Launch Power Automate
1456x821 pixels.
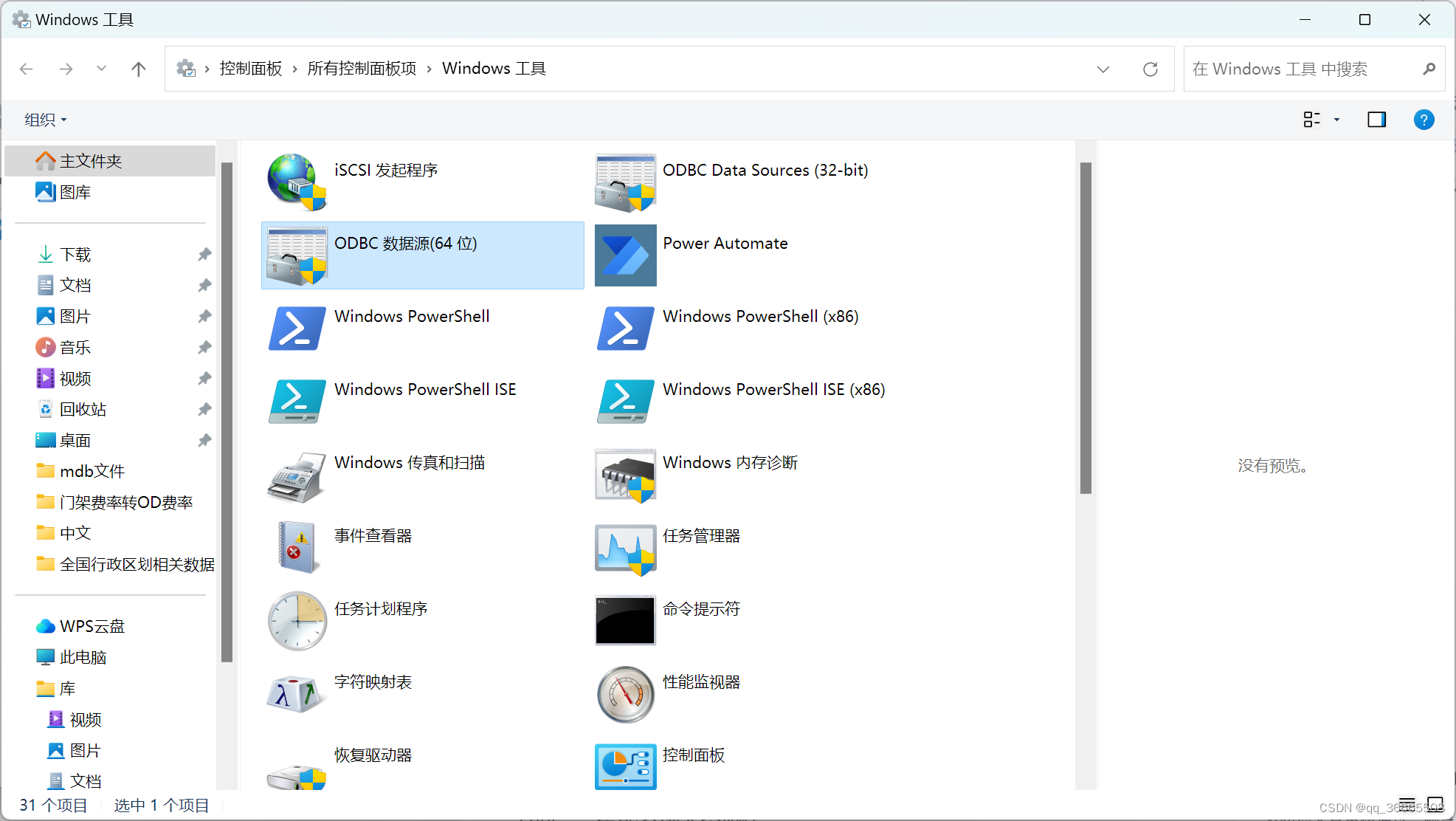[x=725, y=243]
